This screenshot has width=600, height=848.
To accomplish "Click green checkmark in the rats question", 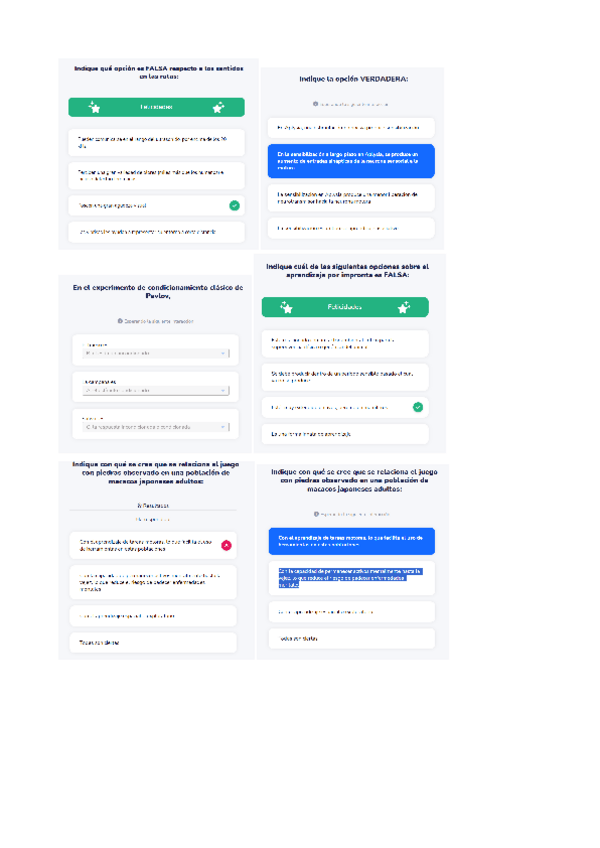I will (x=234, y=205).
